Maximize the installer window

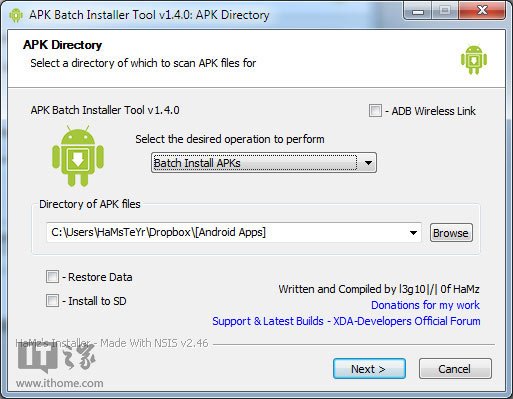click(x=445, y=12)
